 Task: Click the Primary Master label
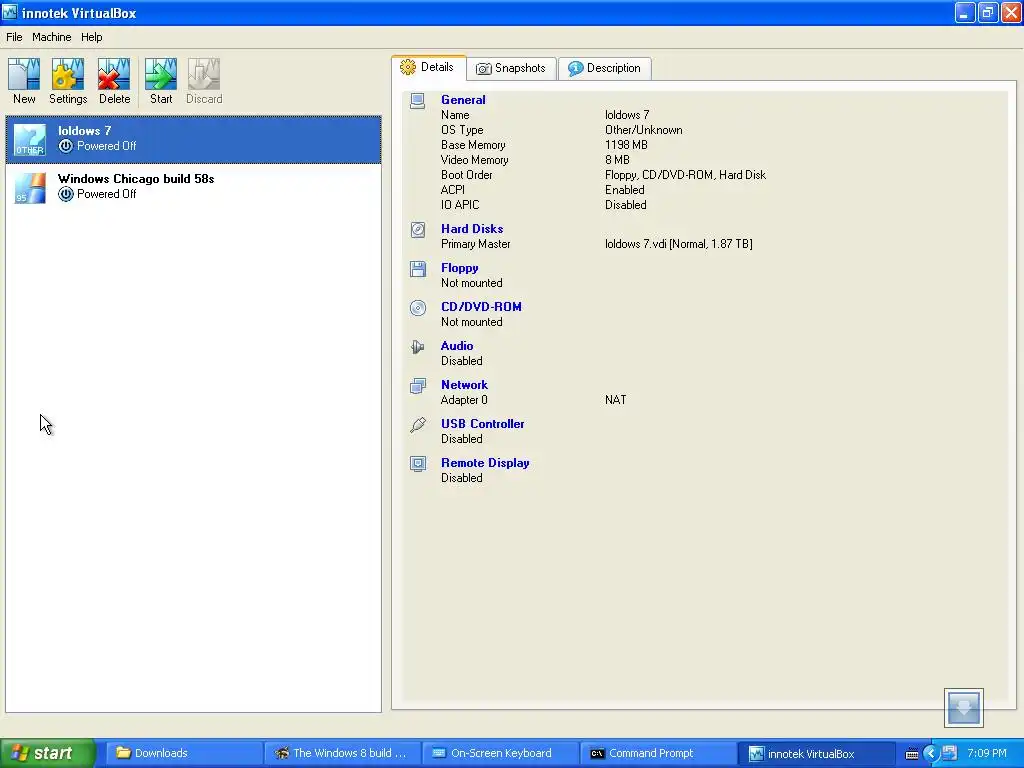[475, 244]
